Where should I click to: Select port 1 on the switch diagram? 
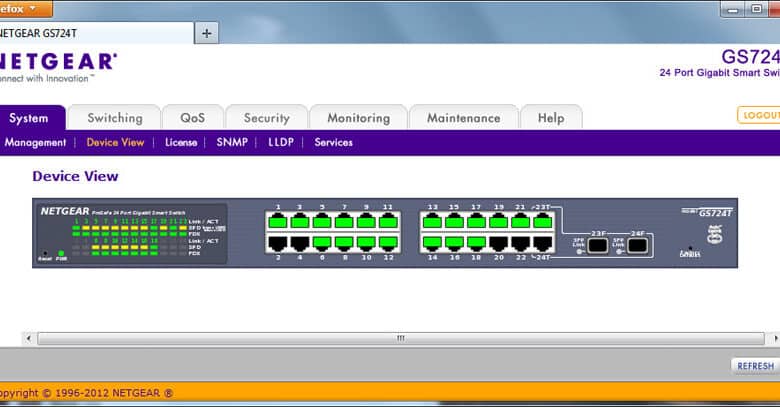[278, 221]
